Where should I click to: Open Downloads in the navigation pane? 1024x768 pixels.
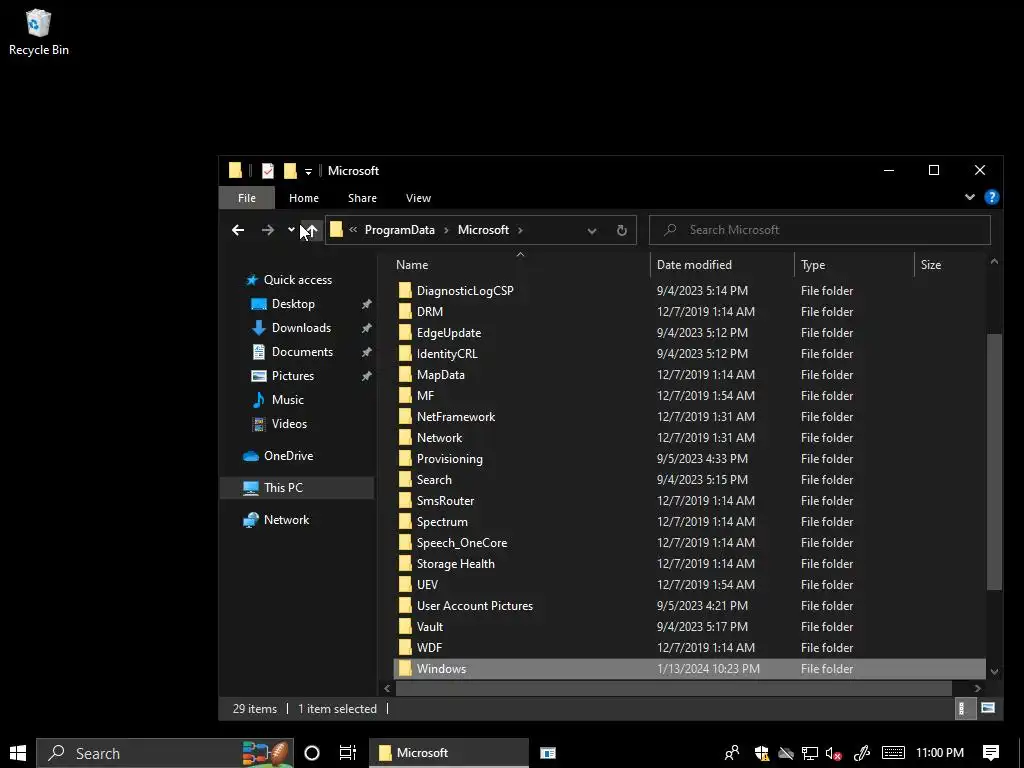301,328
